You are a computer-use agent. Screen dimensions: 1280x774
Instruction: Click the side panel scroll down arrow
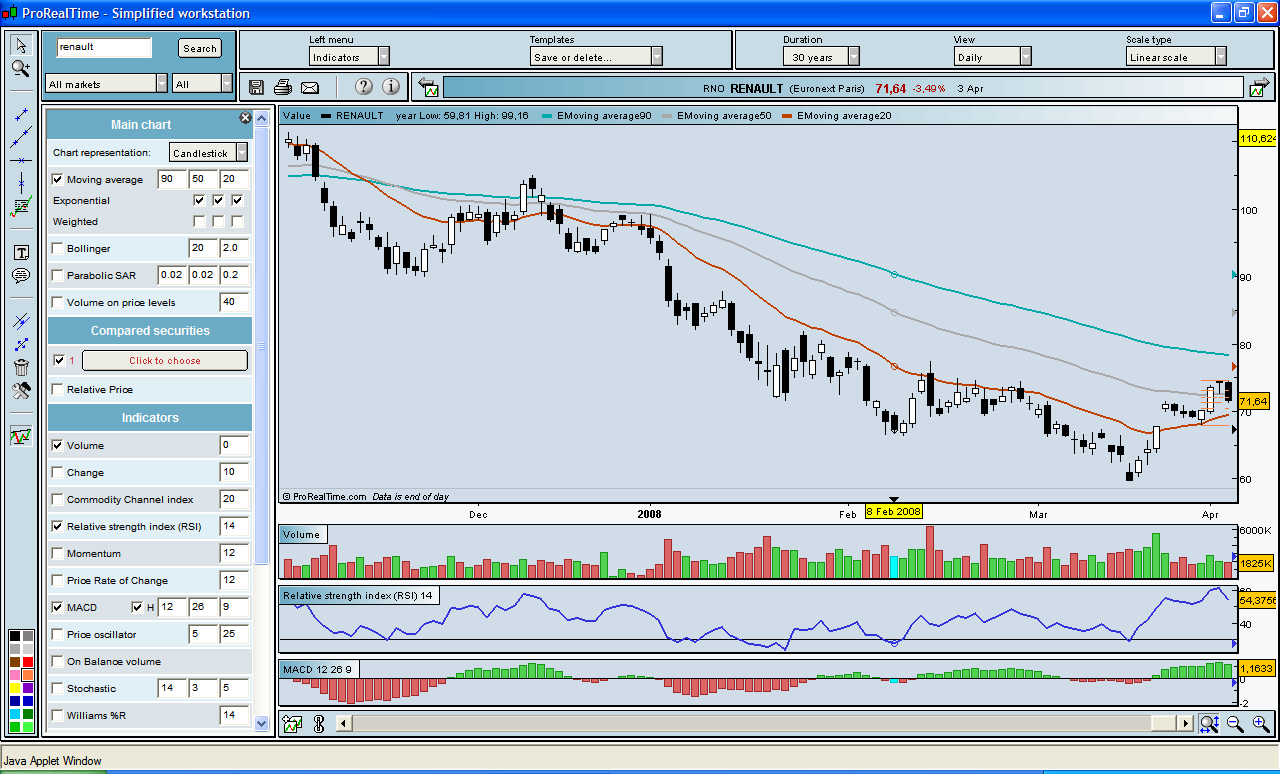(x=262, y=722)
